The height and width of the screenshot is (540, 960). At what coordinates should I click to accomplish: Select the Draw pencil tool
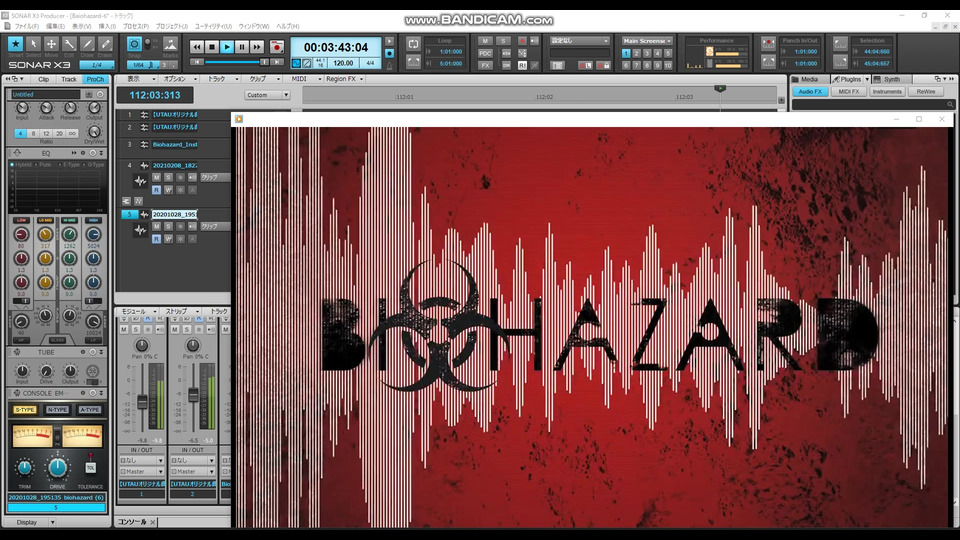tap(88, 43)
